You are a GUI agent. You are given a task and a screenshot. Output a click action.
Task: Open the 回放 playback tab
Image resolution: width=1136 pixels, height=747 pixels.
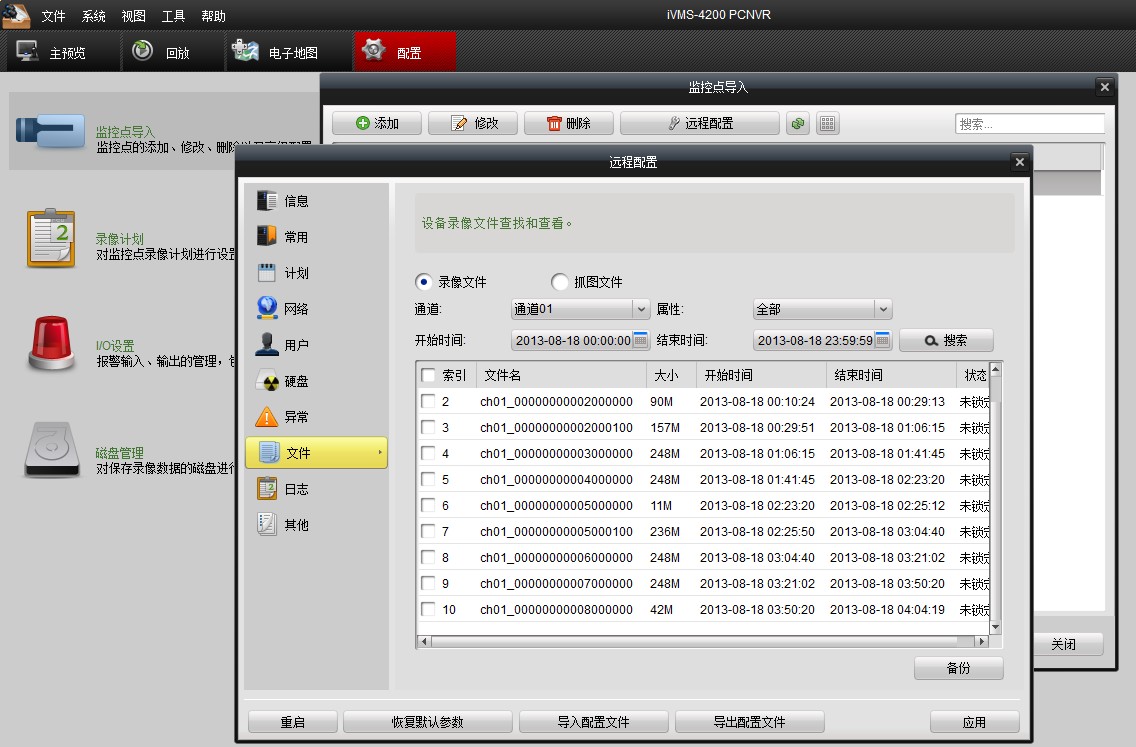click(x=174, y=52)
